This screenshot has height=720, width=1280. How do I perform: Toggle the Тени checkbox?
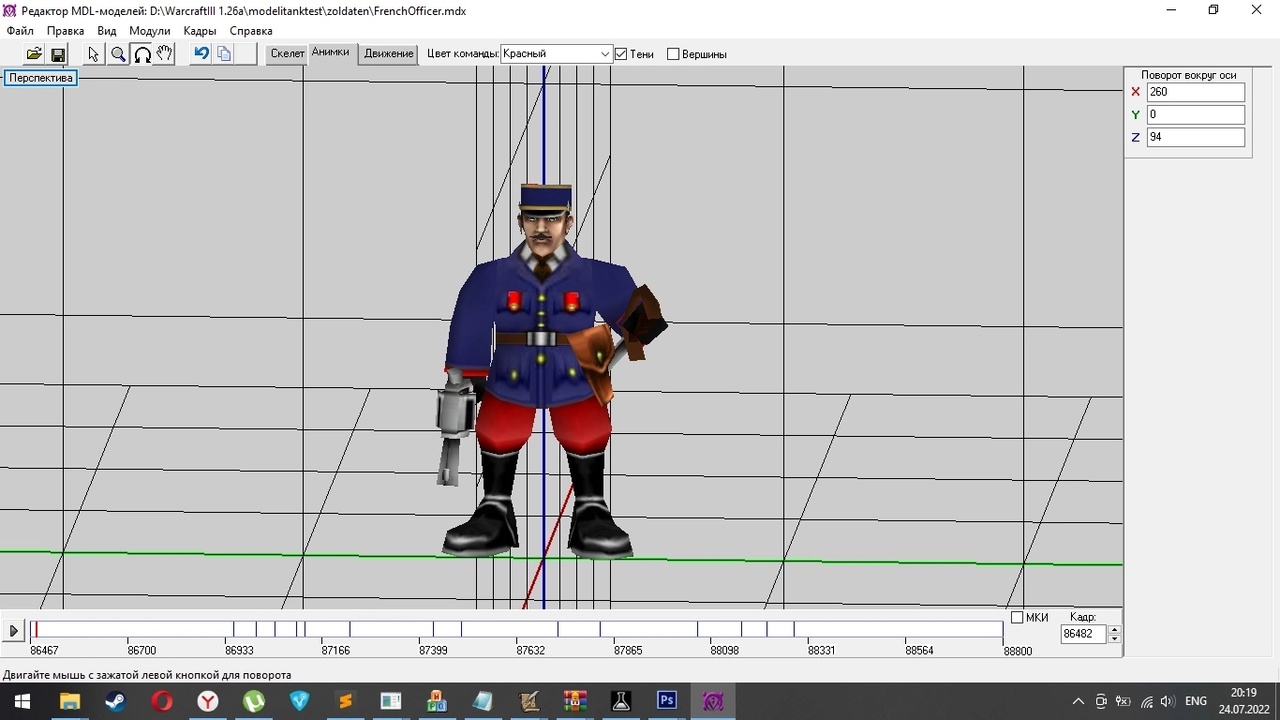pyautogui.click(x=621, y=54)
